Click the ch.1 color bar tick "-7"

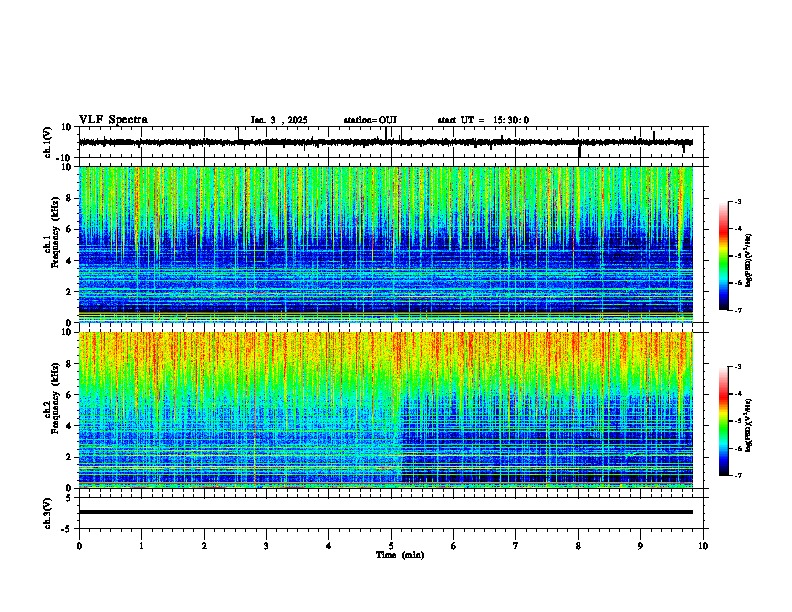pyautogui.click(x=738, y=310)
